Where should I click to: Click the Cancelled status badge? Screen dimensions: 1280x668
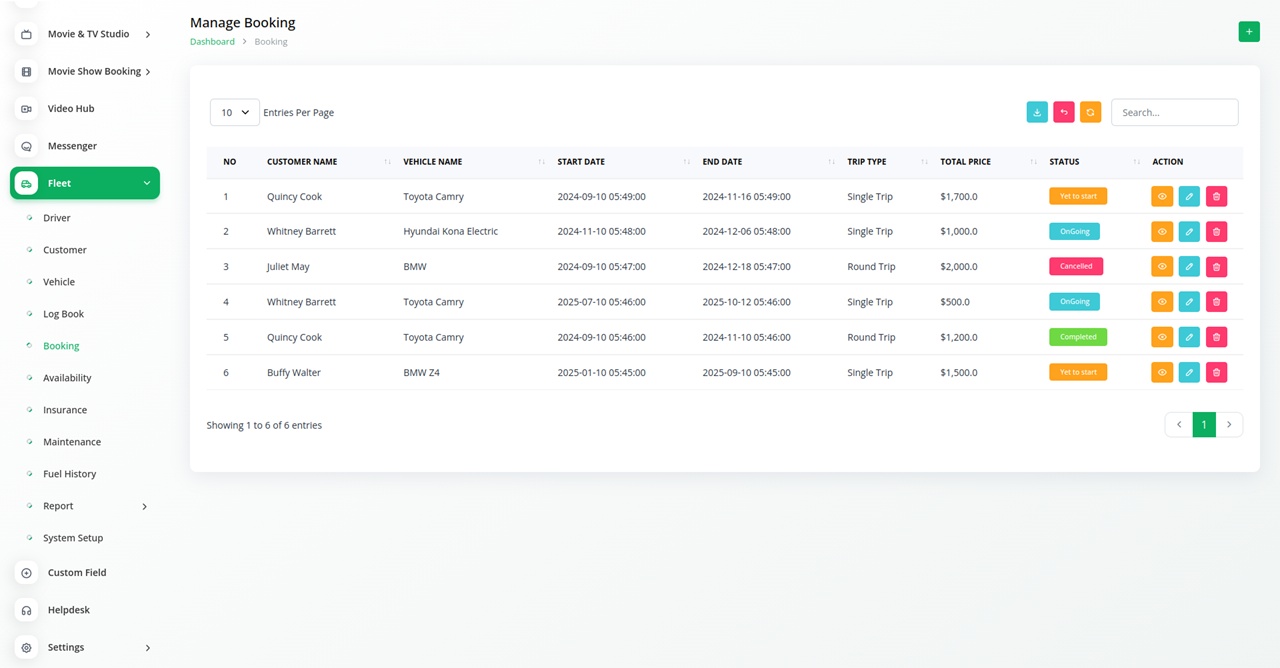1076,267
